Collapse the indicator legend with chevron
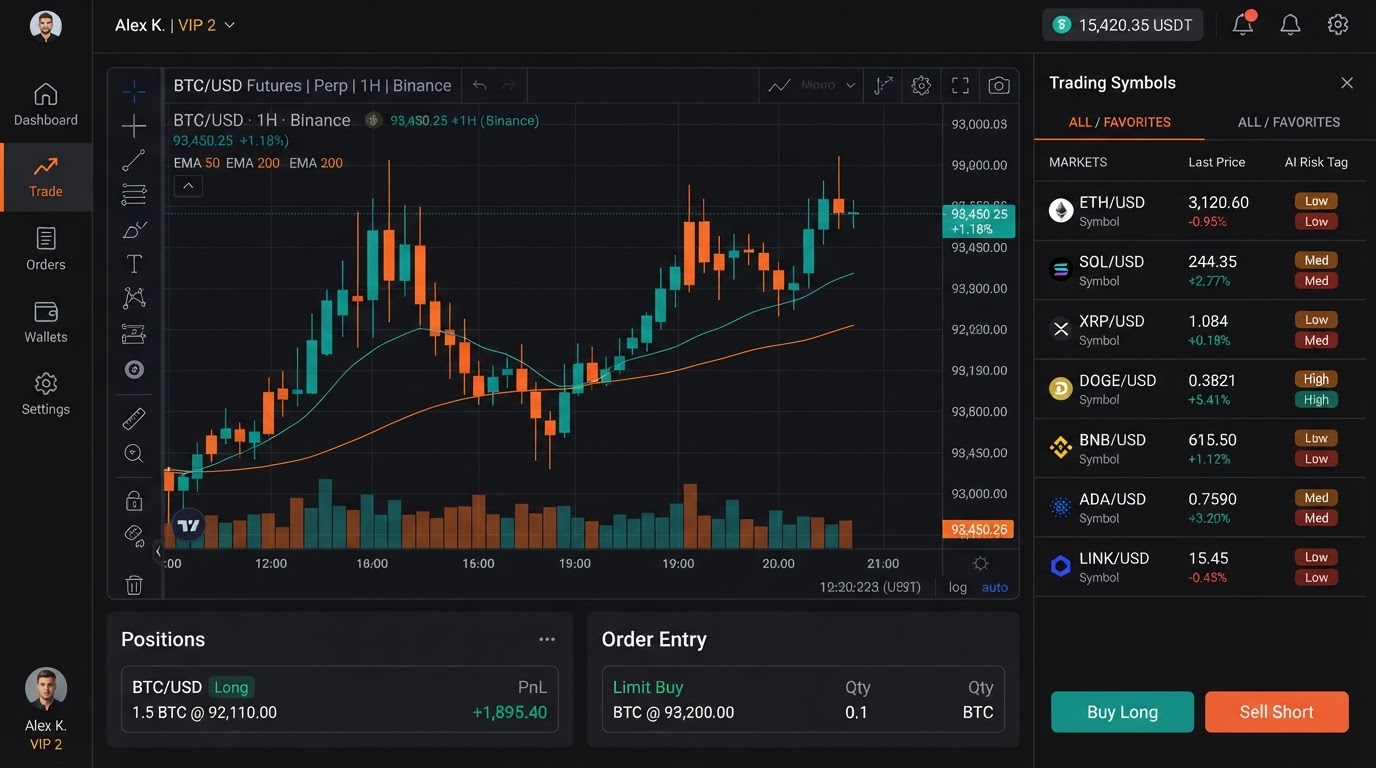1376x768 pixels. pos(188,185)
